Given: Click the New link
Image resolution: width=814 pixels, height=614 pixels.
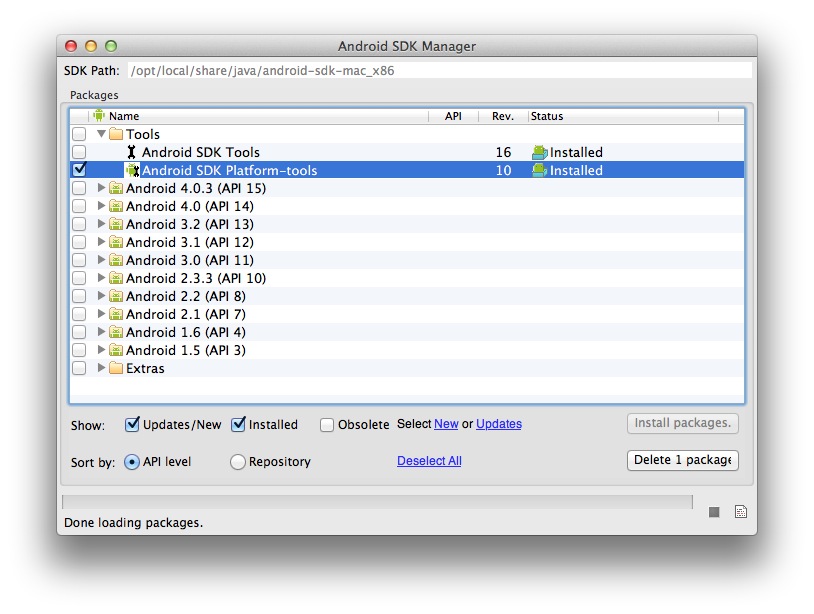Looking at the screenshot, I should pos(446,424).
